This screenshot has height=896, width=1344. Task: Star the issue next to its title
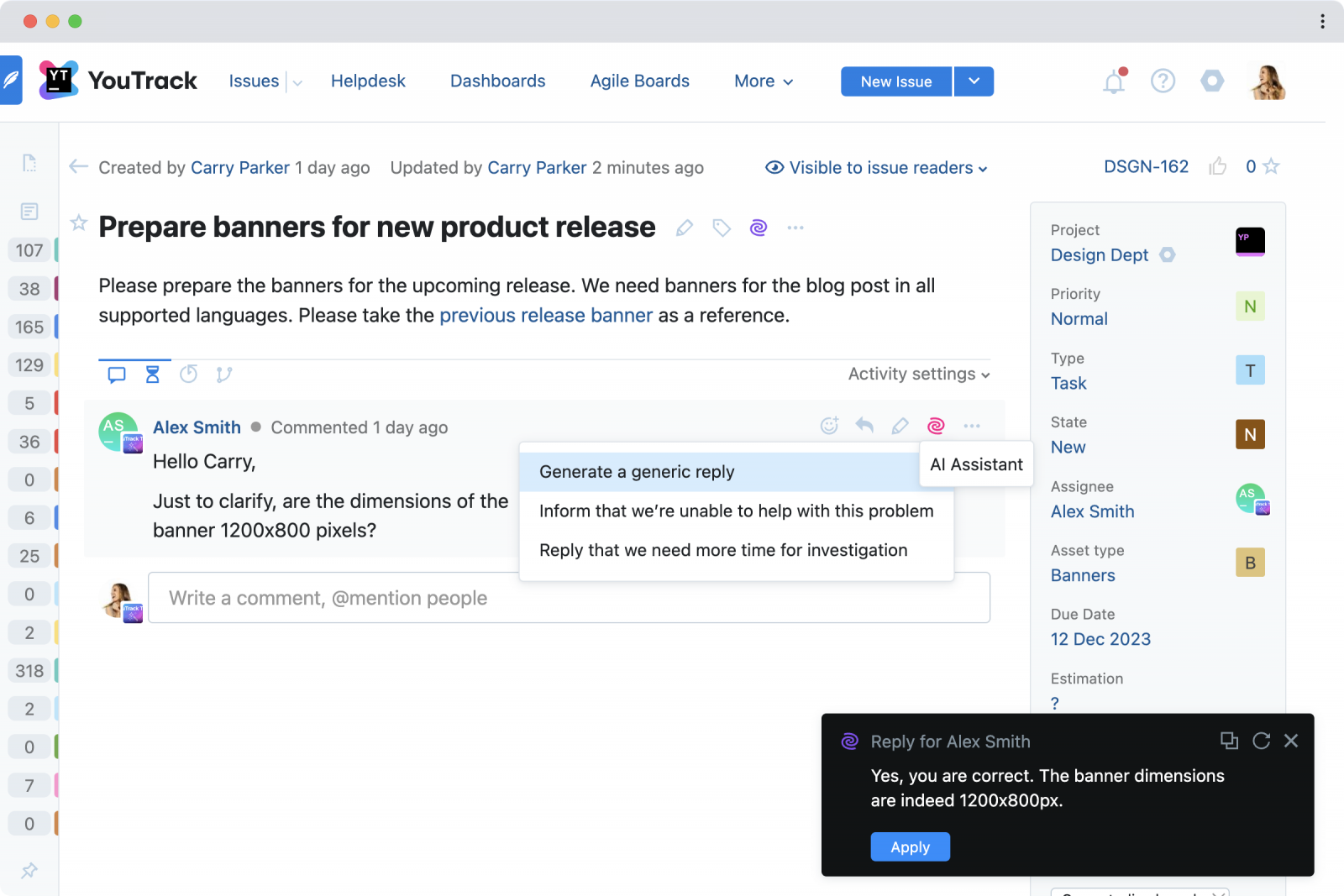pos(79,223)
